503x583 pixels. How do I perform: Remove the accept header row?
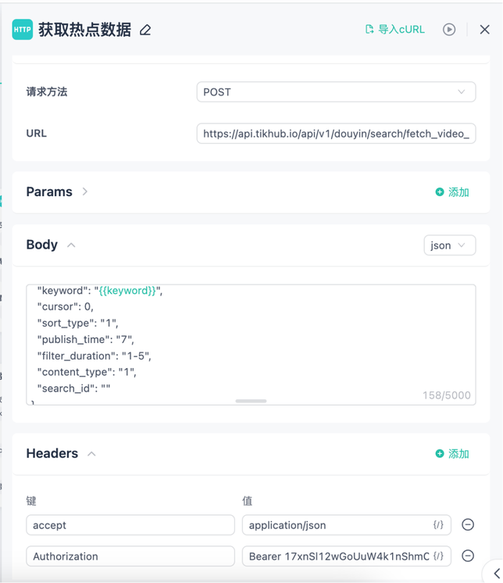468,525
